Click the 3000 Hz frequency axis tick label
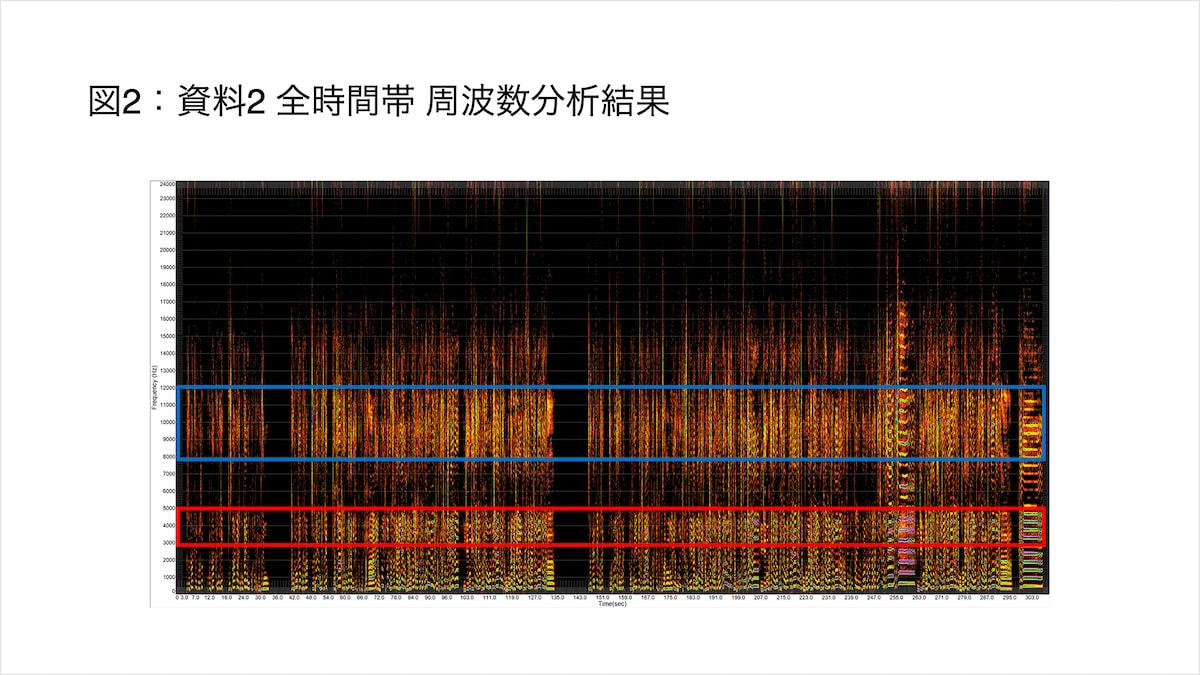This screenshot has height=675, width=1200. point(167,543)
